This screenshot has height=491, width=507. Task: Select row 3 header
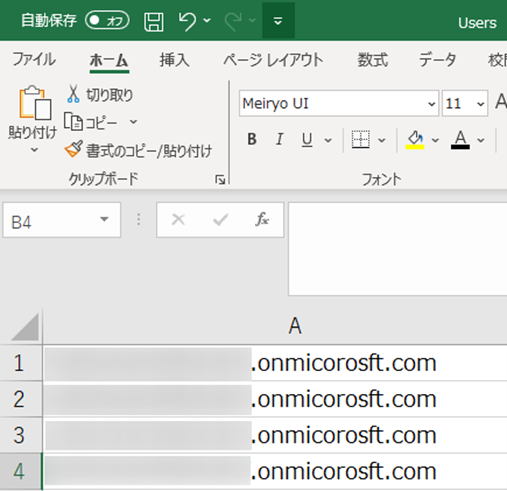(21, 435)
